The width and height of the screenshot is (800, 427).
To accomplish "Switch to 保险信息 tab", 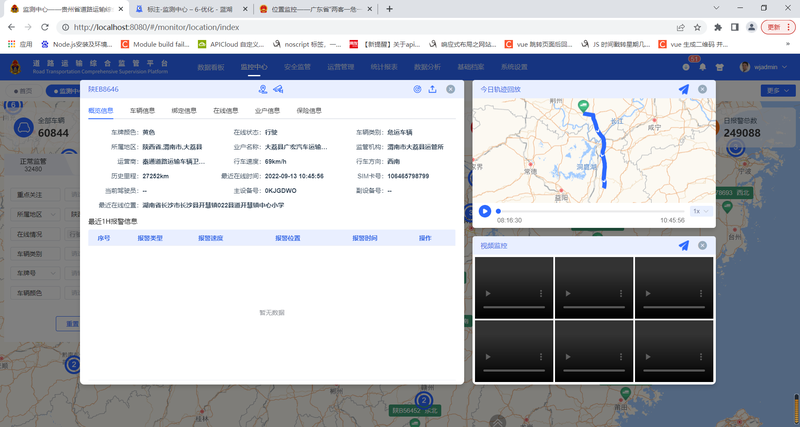I will (309, 111).
